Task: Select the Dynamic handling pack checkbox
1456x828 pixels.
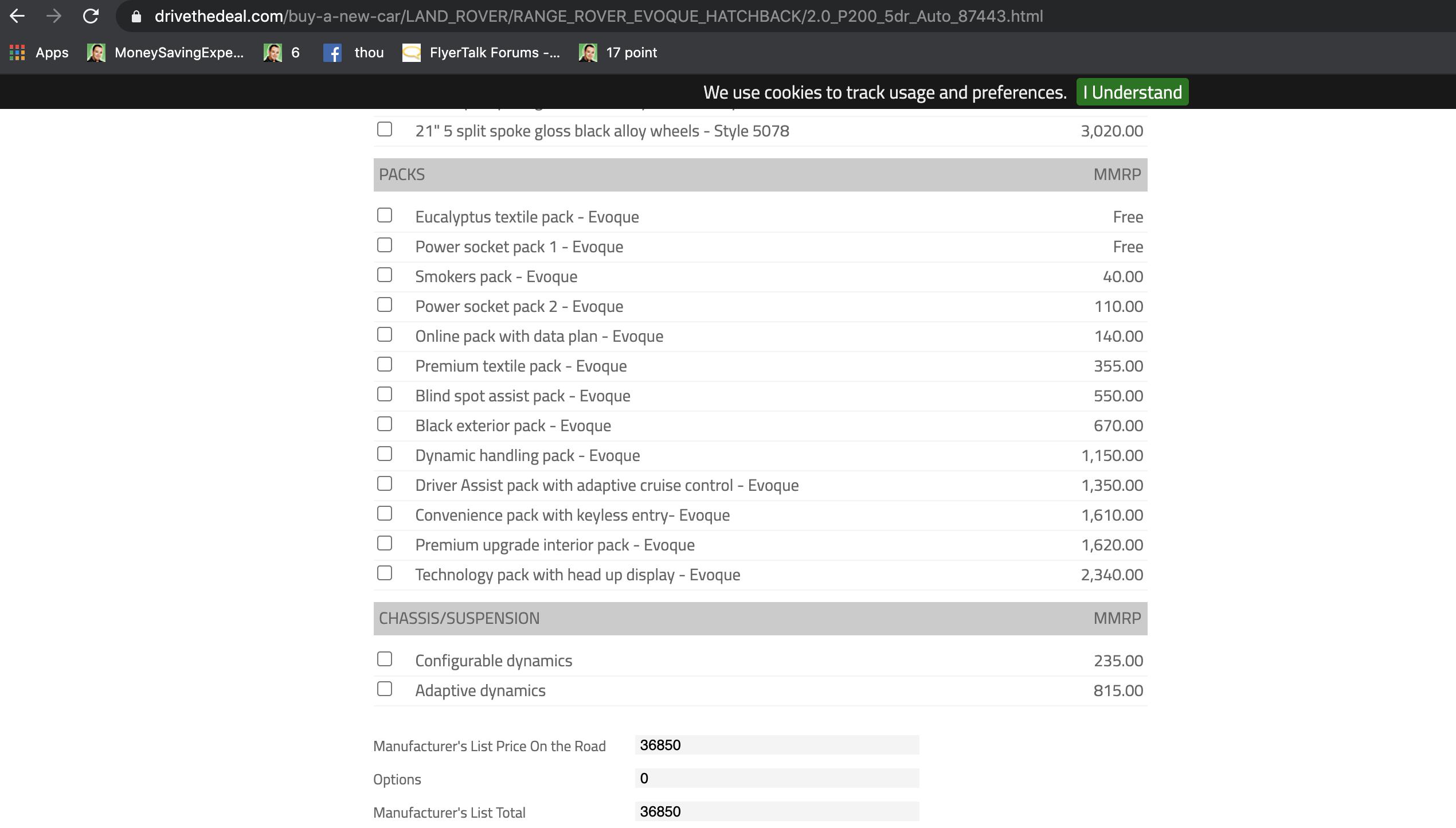Action: click(385, 454)
